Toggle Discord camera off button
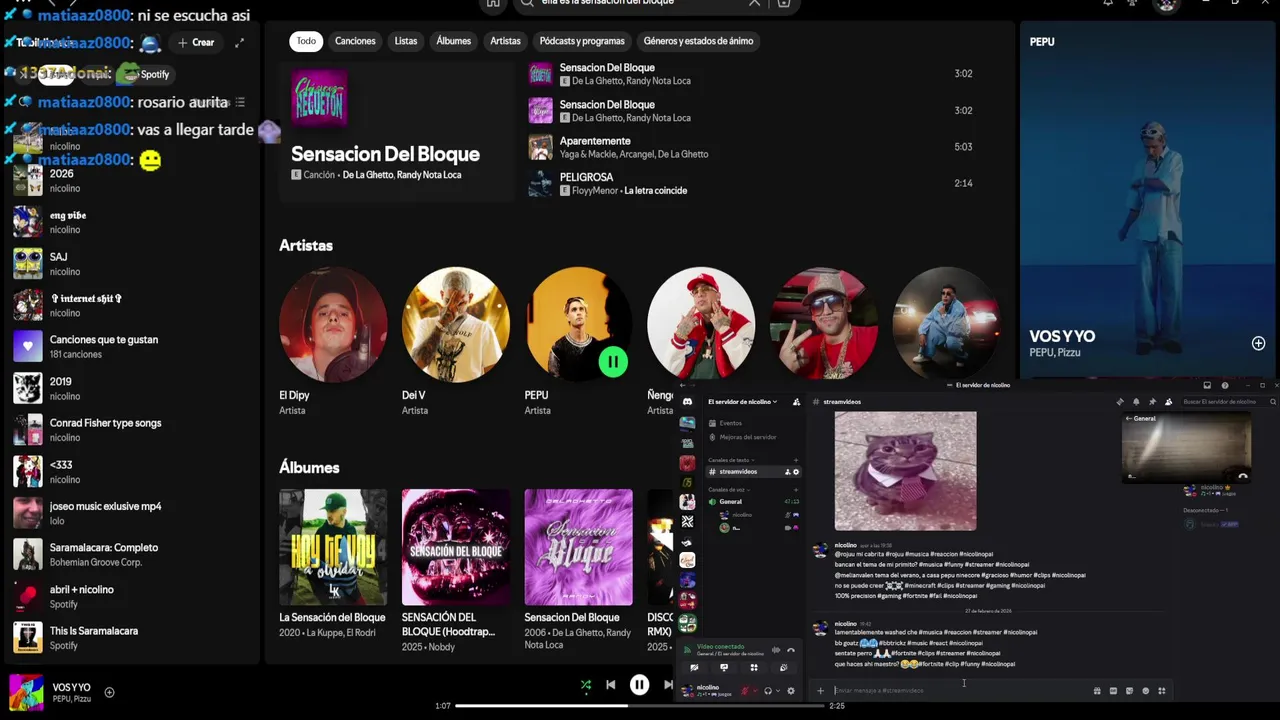The width and height of the screenshot is (1280, 720). click(694, 668)
